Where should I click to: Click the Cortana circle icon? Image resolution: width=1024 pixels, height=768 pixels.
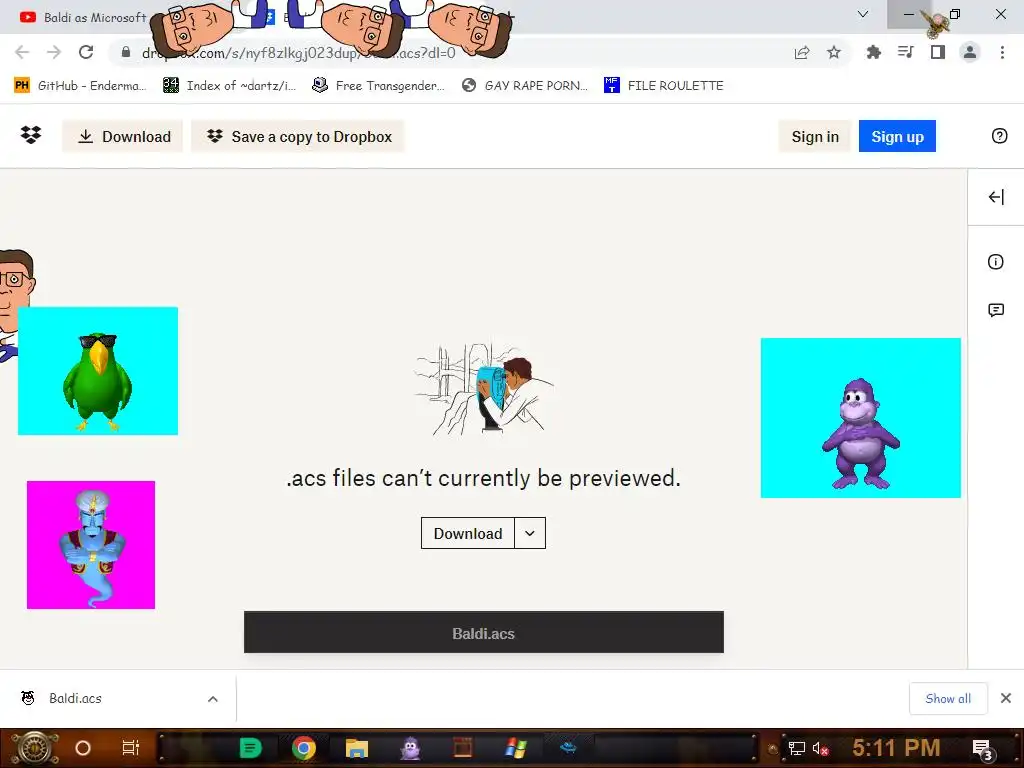point(82,748)
